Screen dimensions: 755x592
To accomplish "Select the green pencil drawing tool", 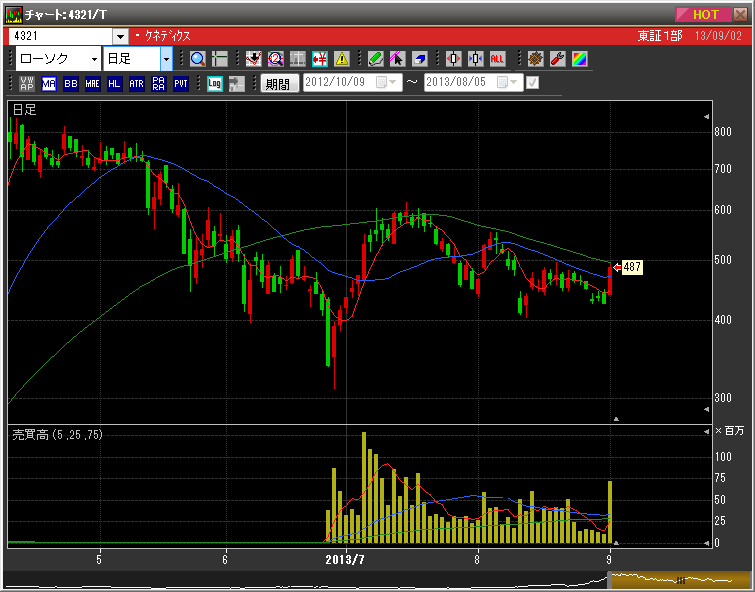I will point(375,59).
